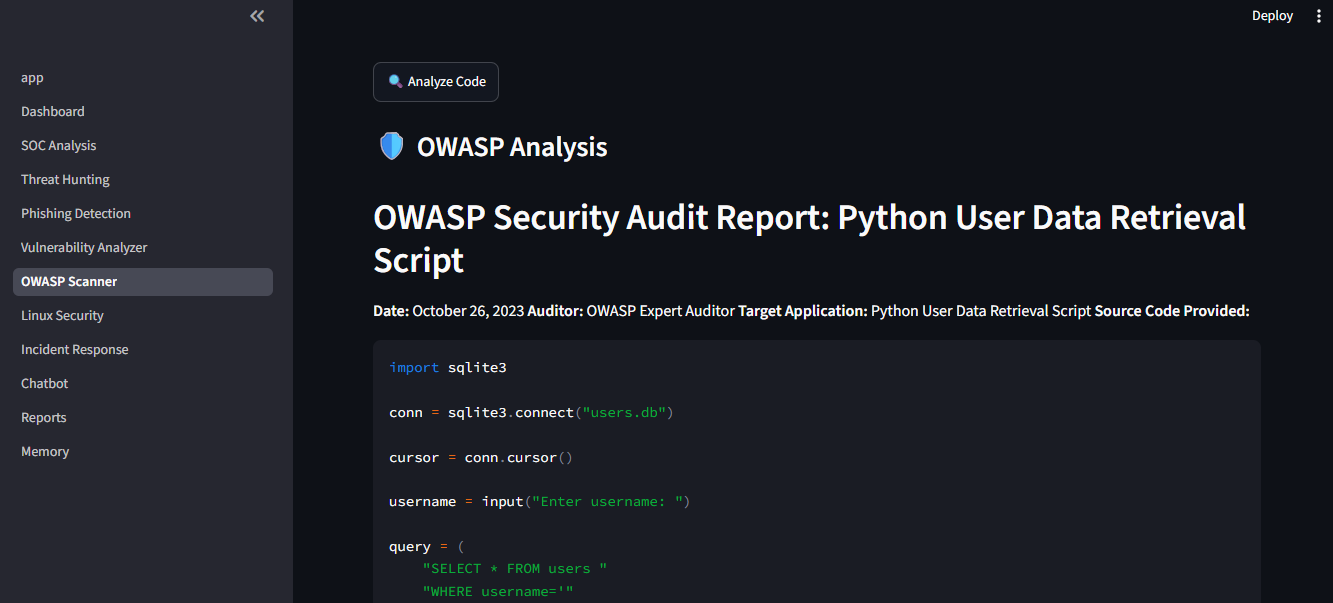1333x603 pixels.
Task: Open the Linux Security page
Action: coord(143,316)
